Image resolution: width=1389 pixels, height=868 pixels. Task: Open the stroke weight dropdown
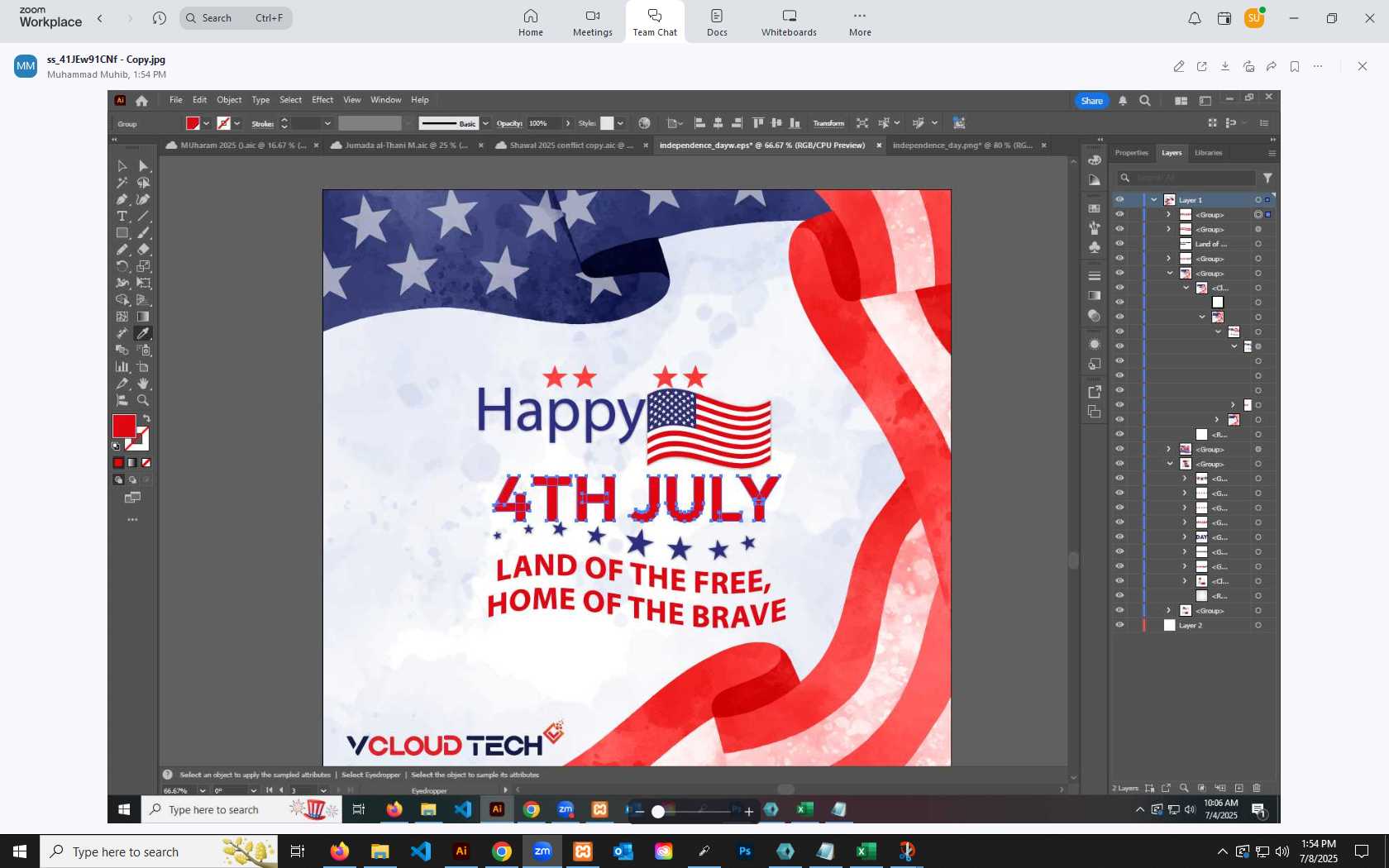[327, 124]
